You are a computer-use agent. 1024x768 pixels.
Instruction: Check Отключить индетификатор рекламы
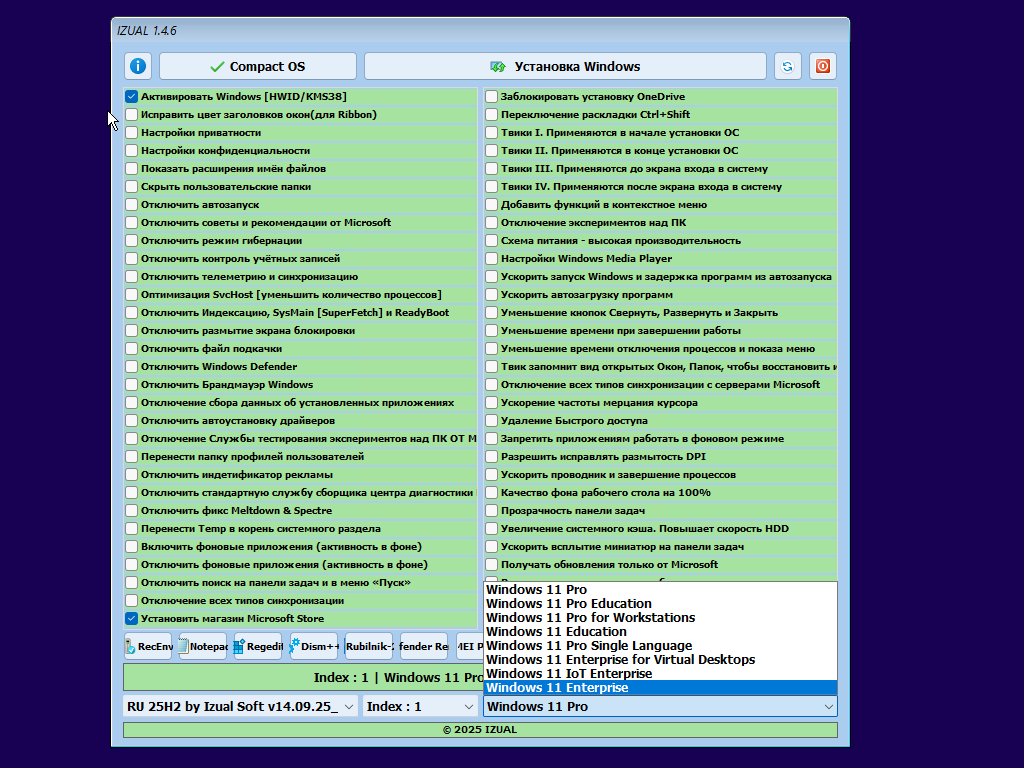132,475
